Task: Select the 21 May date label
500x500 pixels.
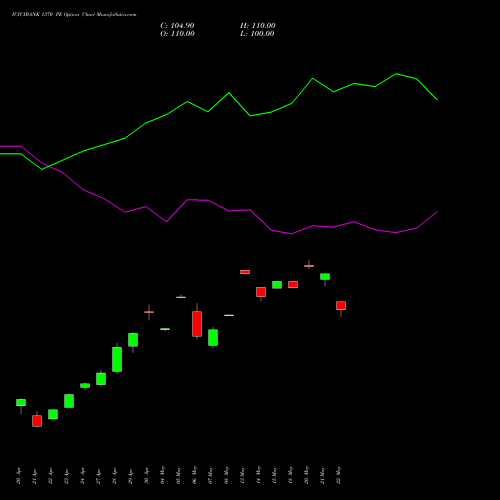Action: click(323, 475)
